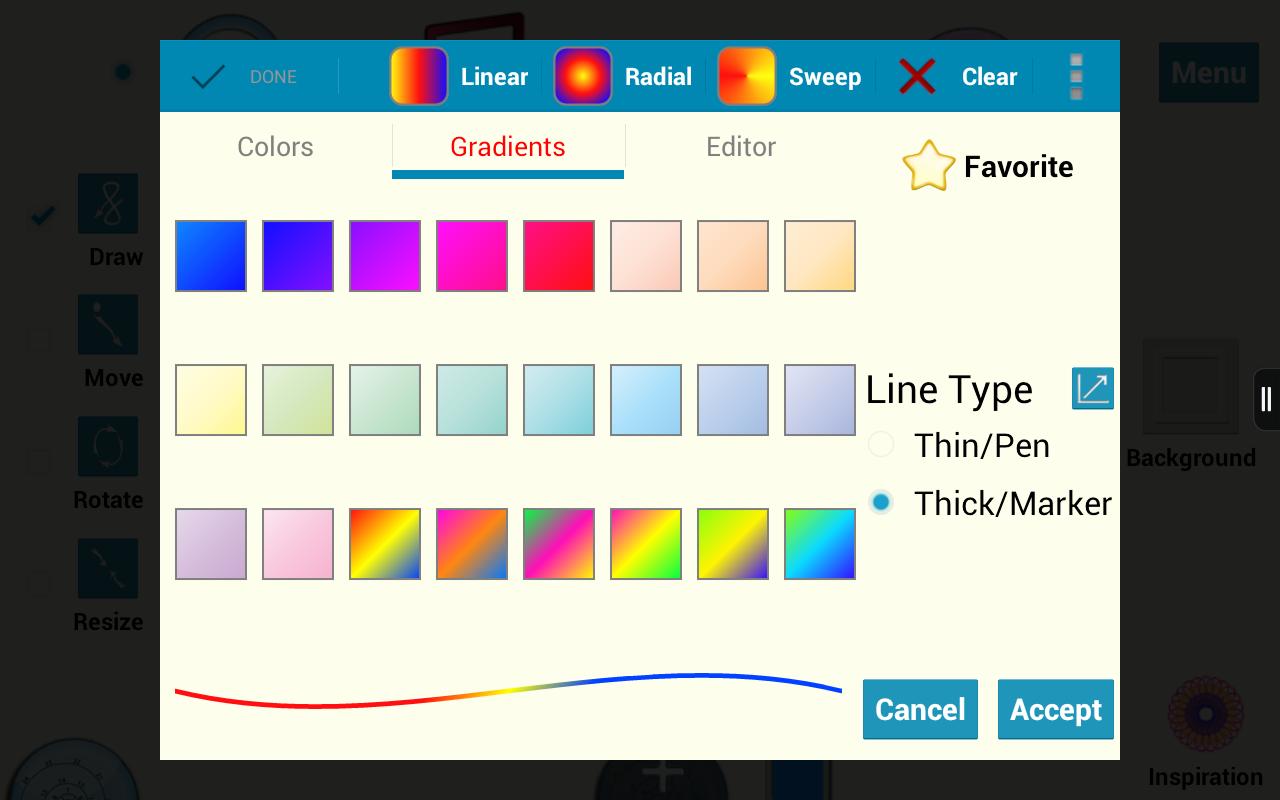Image resolution: width=1280 pixels, height=800 pixels.
Task: Open the overflow menu in the title bar
Action: click(x=1076, y=76)
